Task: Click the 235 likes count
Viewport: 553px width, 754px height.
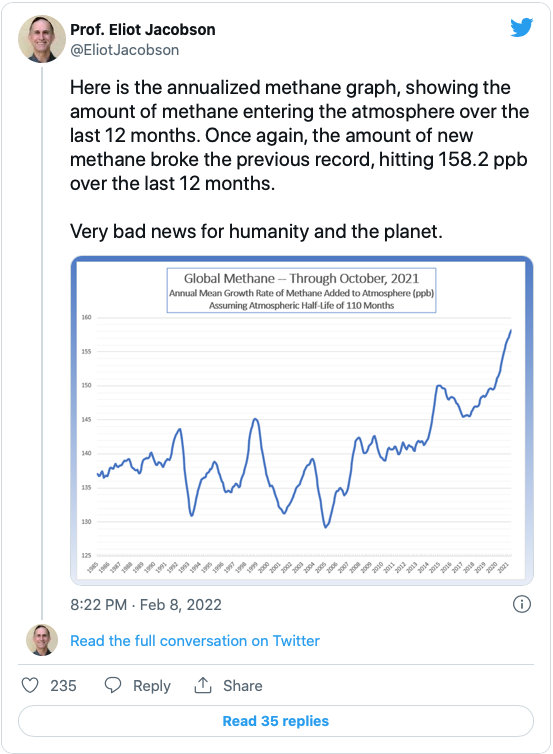Action: pyautogui.click(x=63, y=686)
